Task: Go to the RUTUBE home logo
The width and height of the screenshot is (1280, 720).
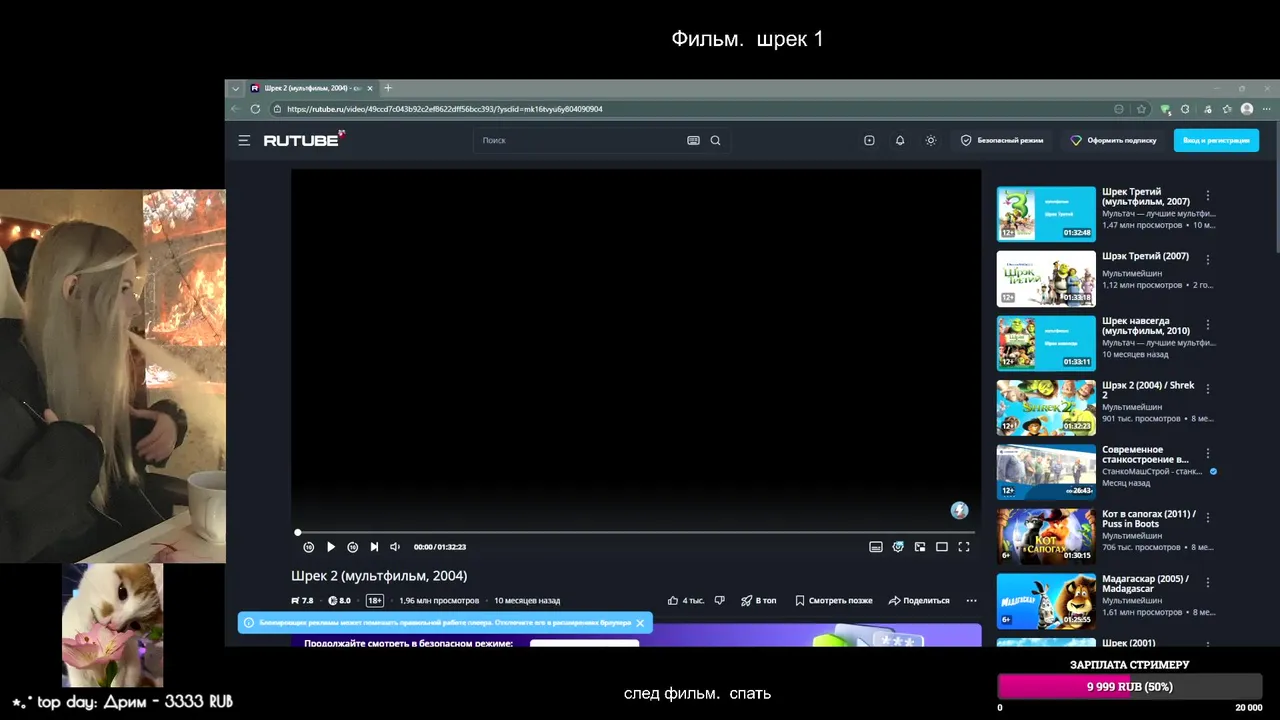Action: click(x=304, y=140)
